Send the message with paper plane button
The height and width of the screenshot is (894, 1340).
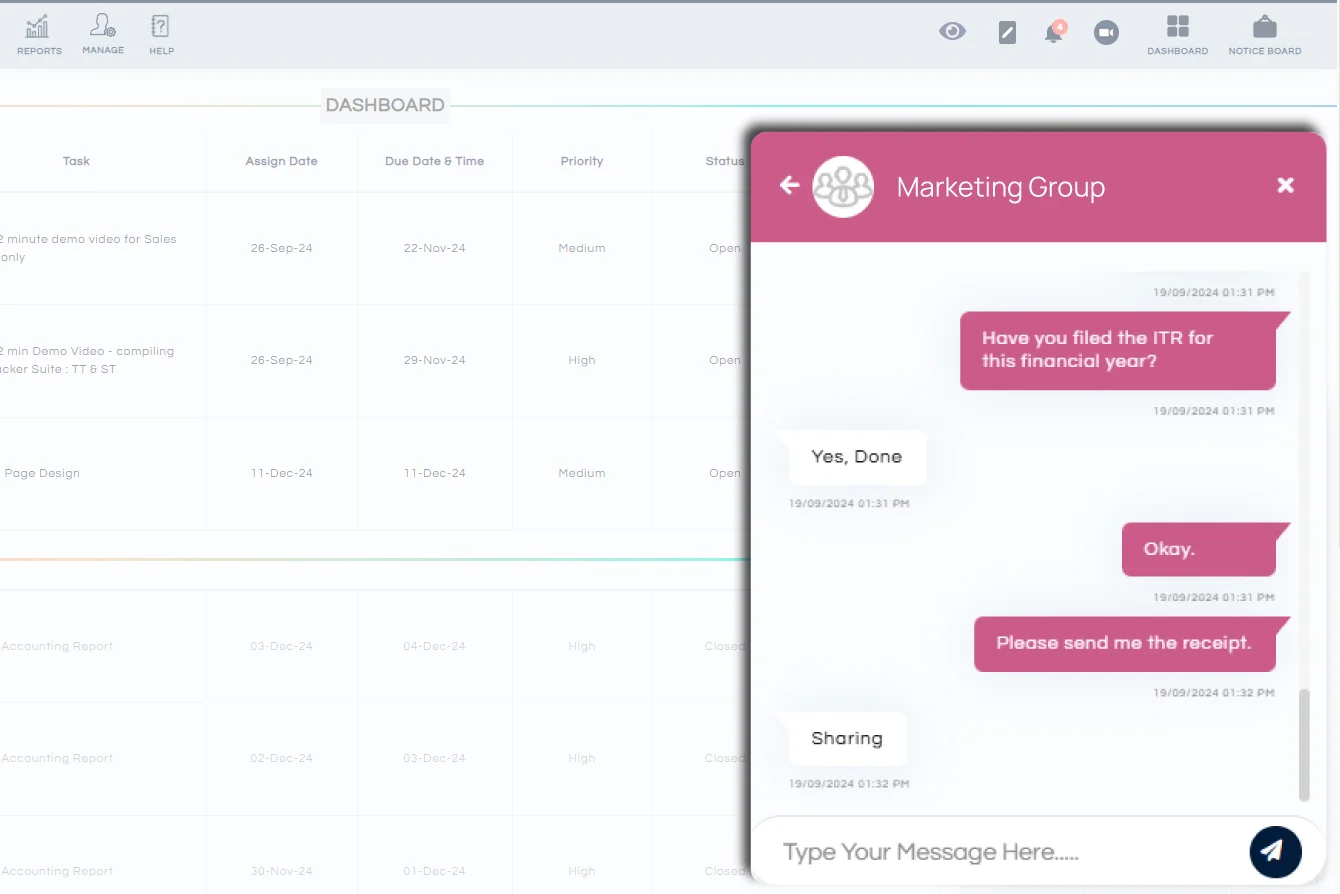point(1275,851)
